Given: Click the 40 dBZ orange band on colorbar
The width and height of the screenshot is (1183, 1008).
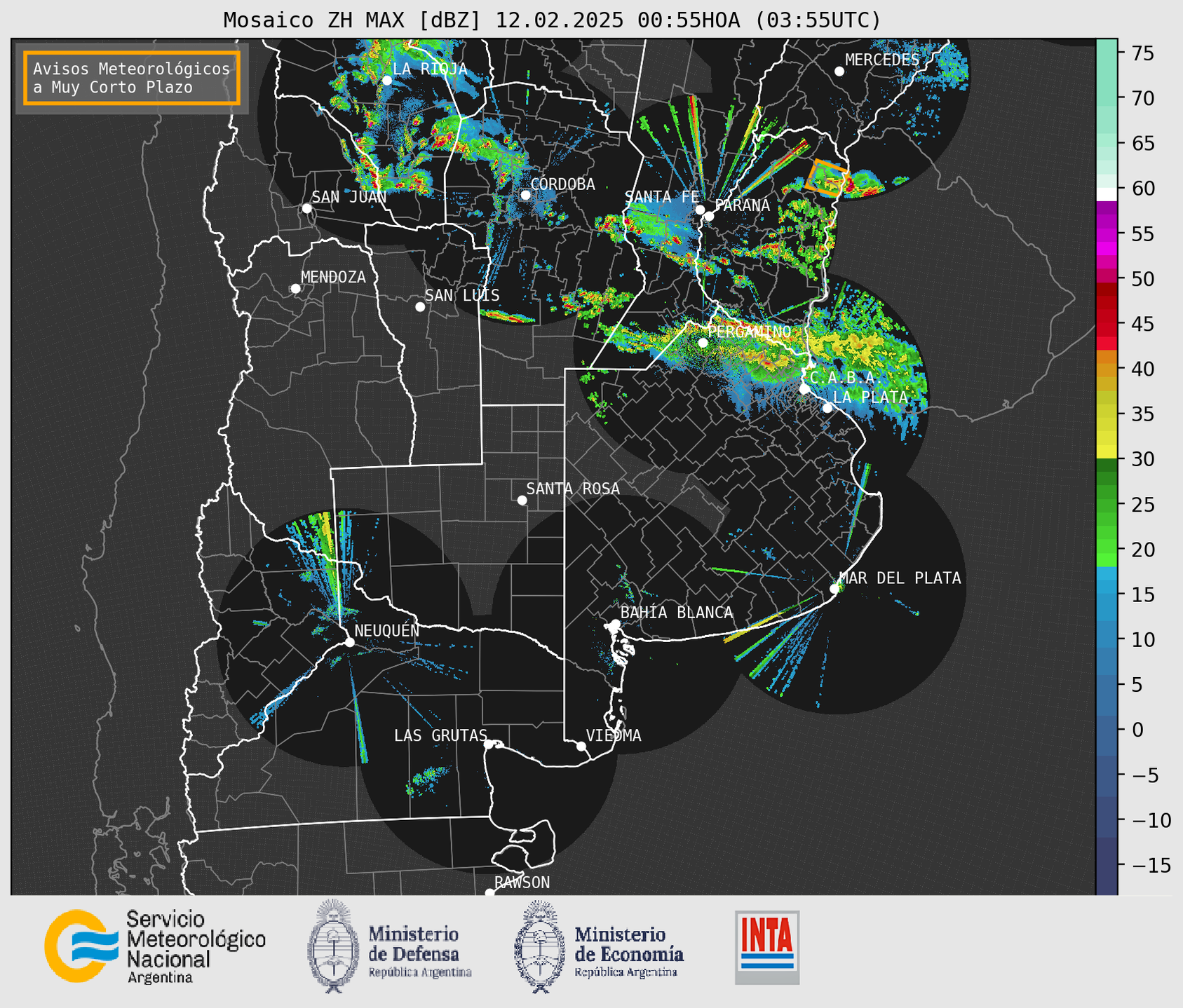Looking at the screenshot, I should click(1107, 369).
